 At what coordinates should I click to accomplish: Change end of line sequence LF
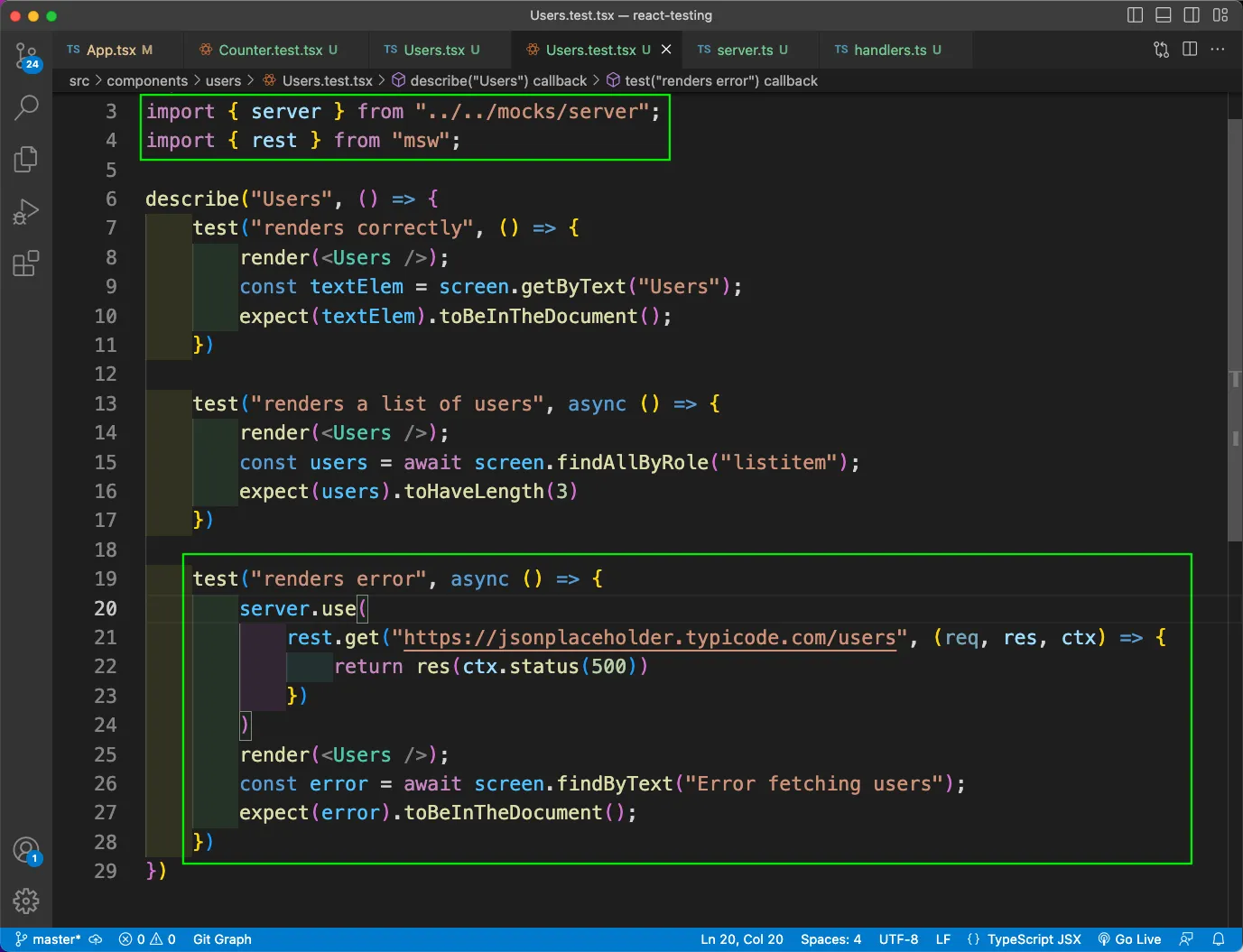pos(943,939)
